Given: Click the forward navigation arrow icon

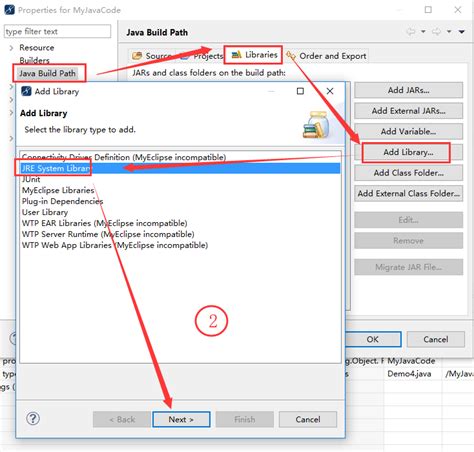Looking at the screenshot, I should pyautogui.click(x=436, y=32).
